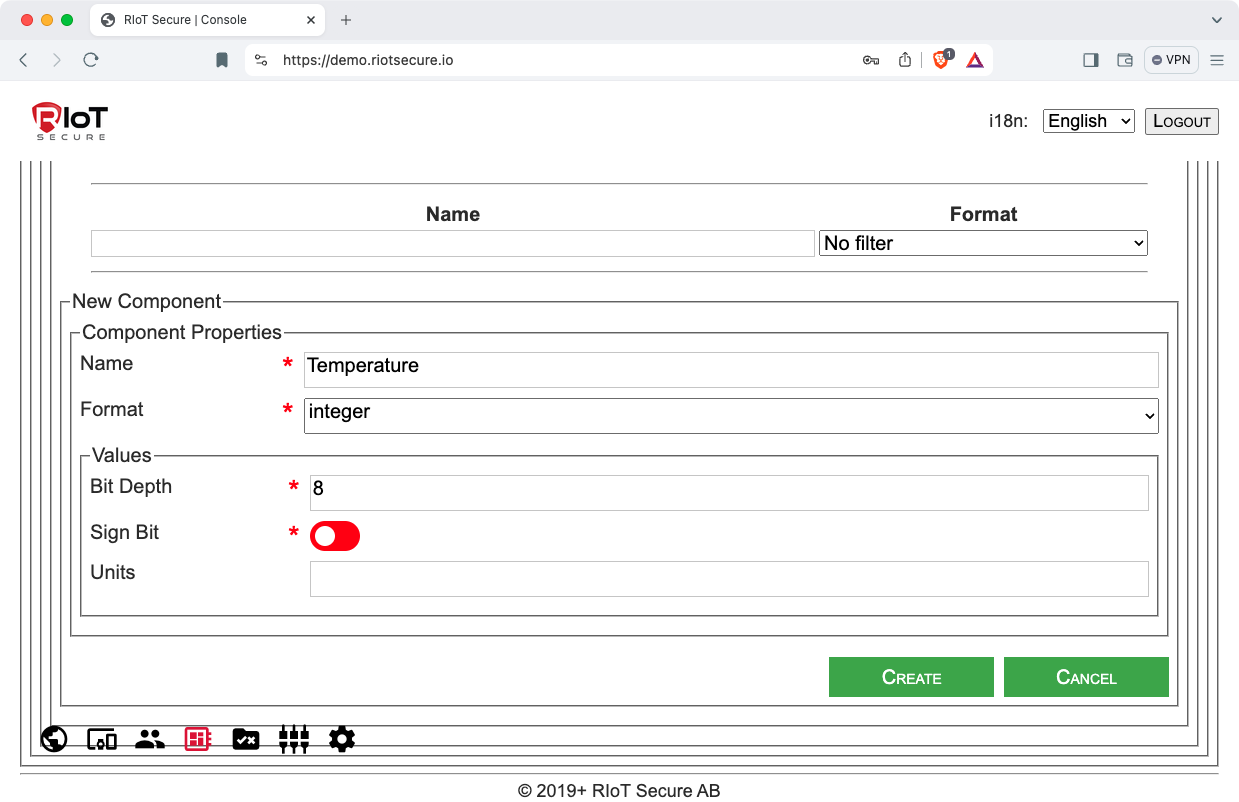Open the globe overview icon in bottom navigation

(x=54, y=739)
